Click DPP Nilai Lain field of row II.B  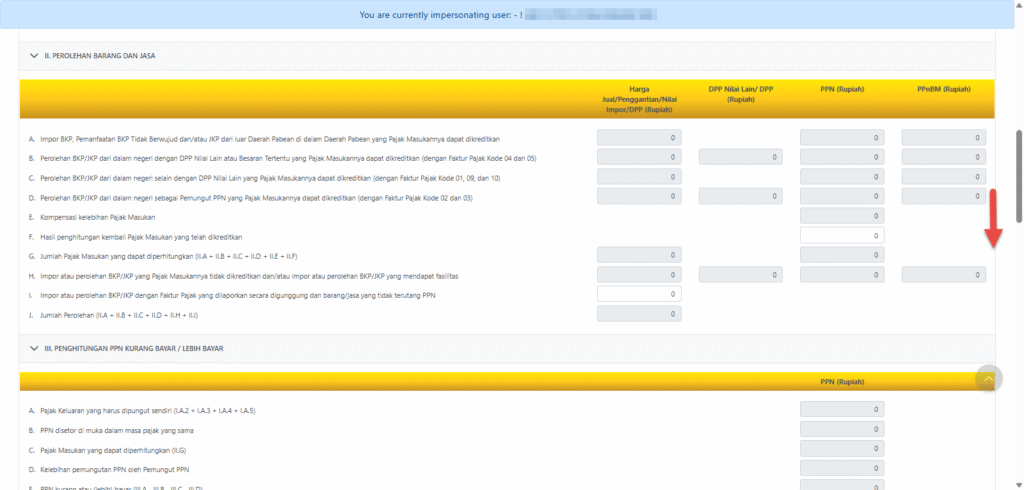(x=740, y=157)
